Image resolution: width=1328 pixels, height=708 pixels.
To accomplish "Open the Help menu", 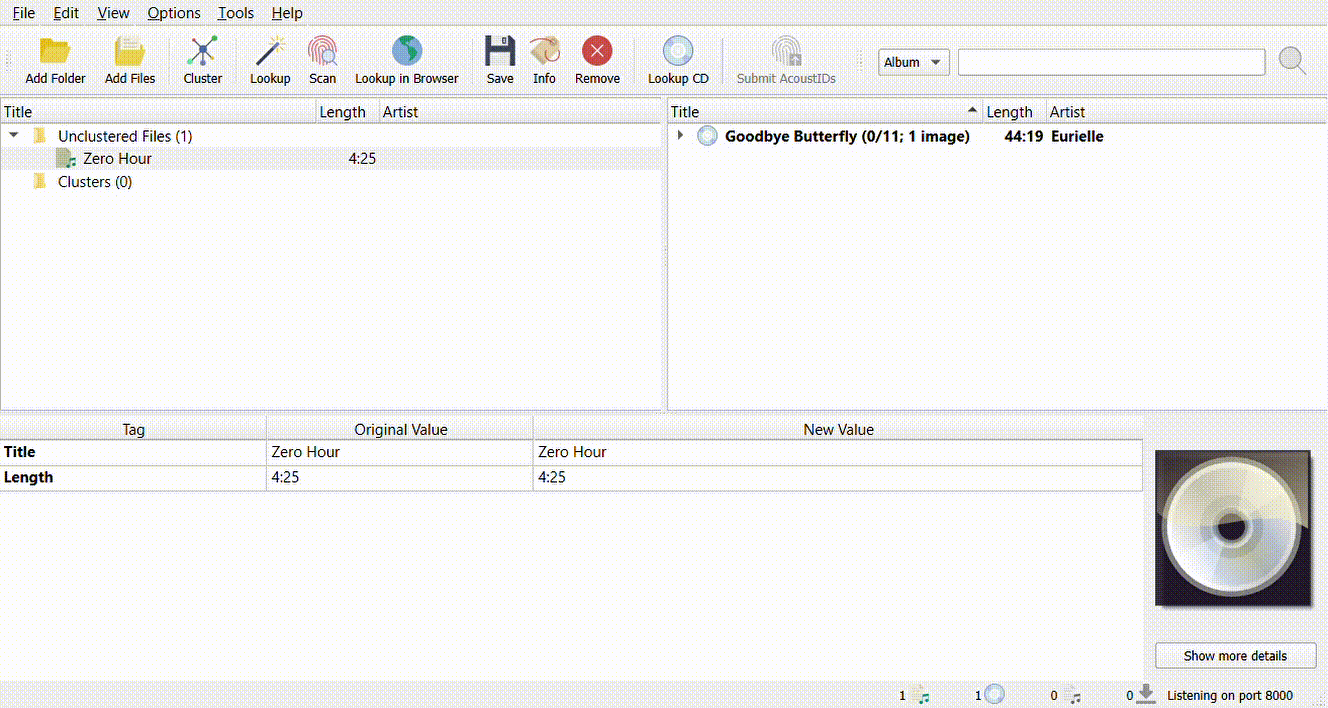I will [x=287, y=13].
